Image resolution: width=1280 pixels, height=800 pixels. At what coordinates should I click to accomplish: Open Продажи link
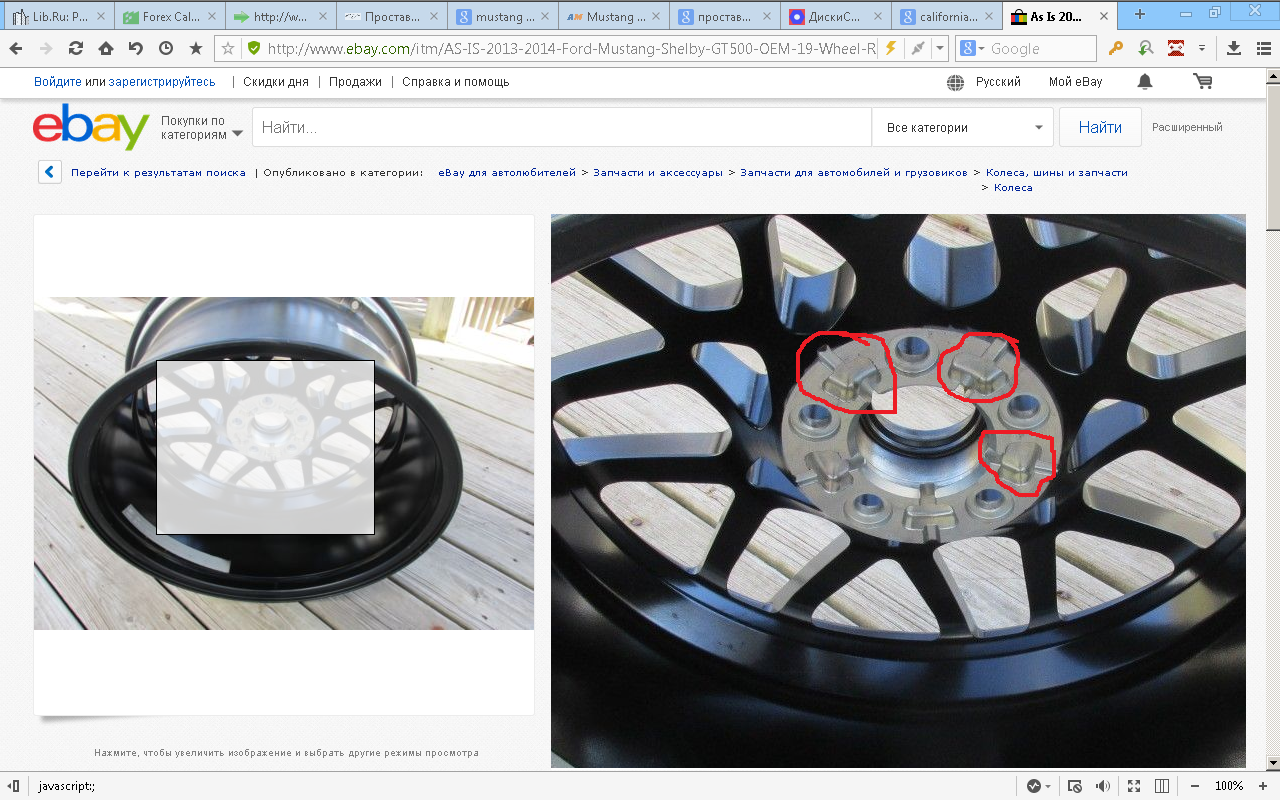tap(355, 82)
